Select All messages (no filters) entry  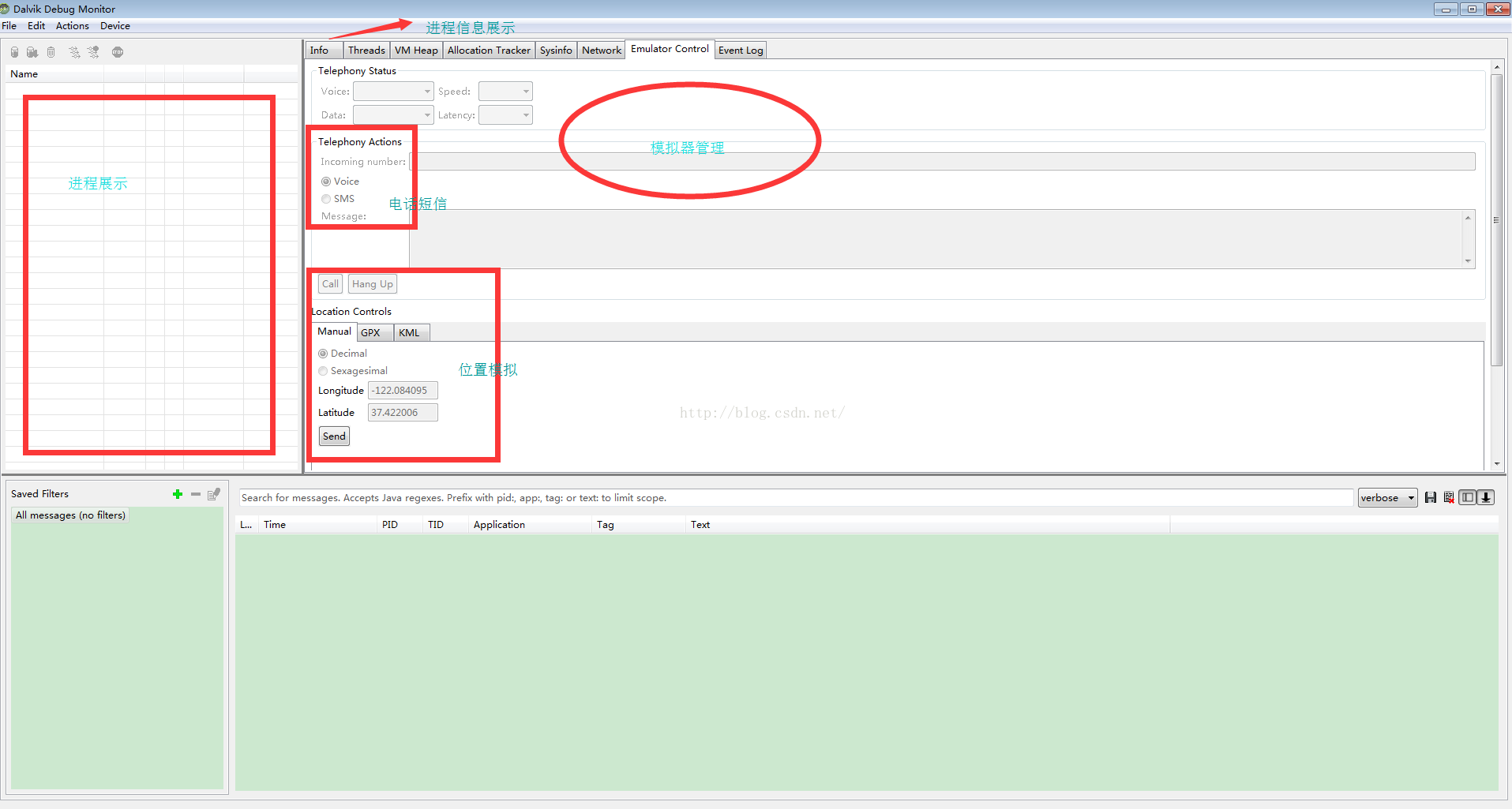[70, 515]
